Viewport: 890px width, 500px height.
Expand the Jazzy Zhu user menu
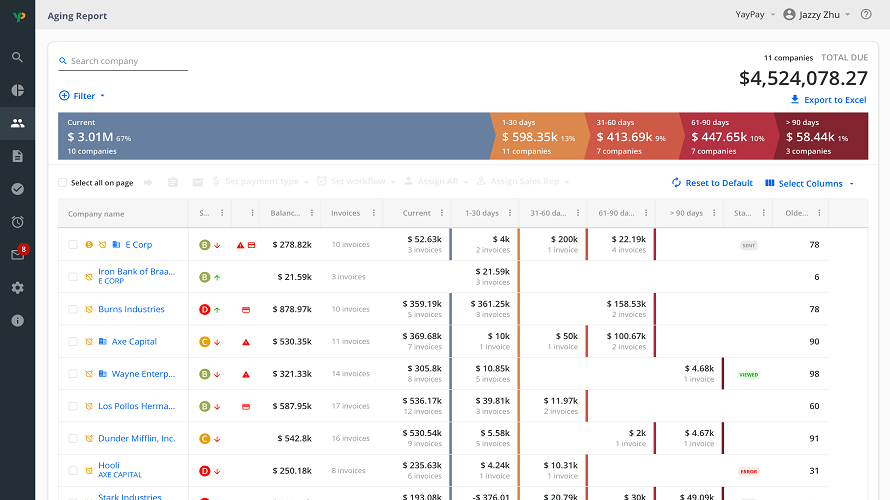point(816,14)
